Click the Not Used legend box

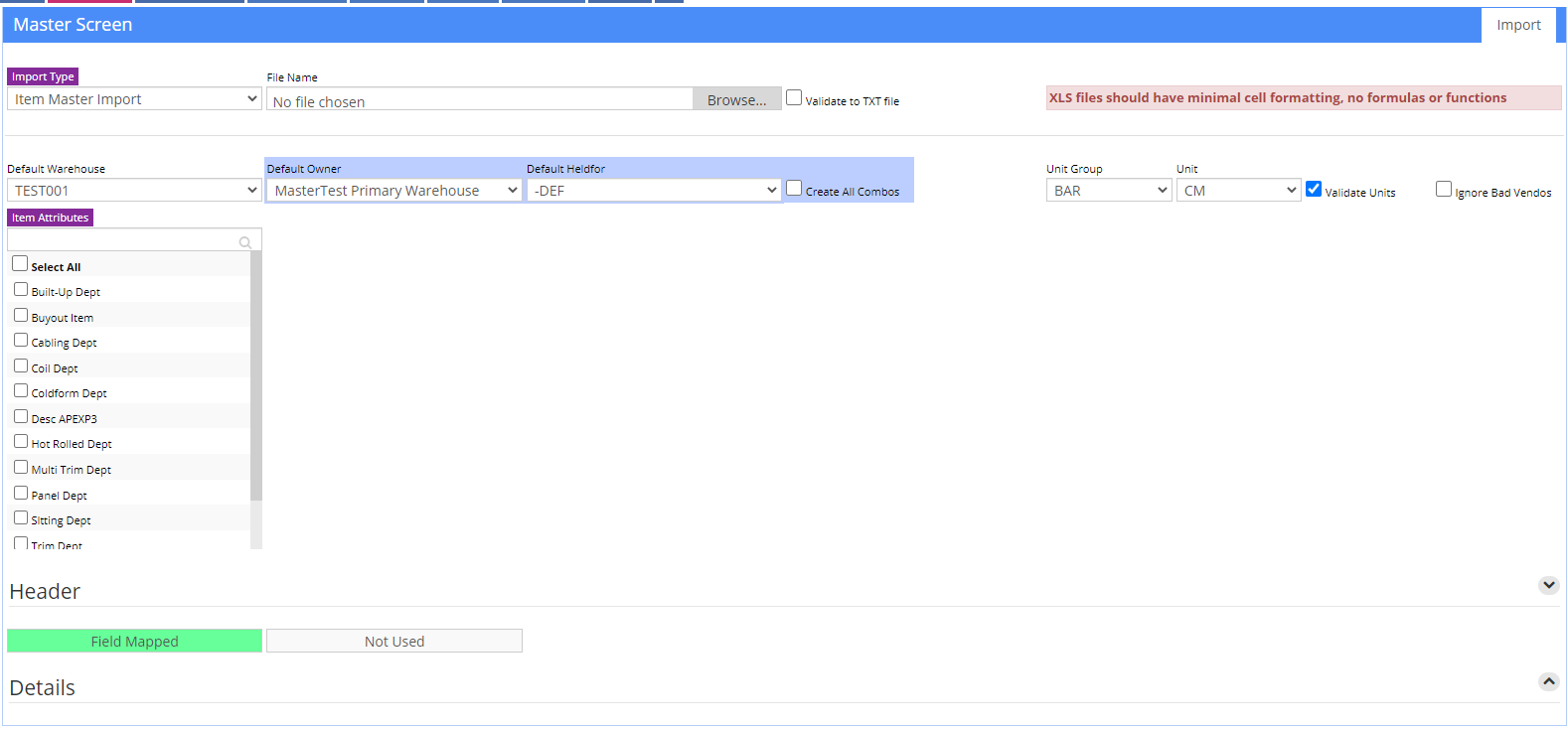coord(394,641)
